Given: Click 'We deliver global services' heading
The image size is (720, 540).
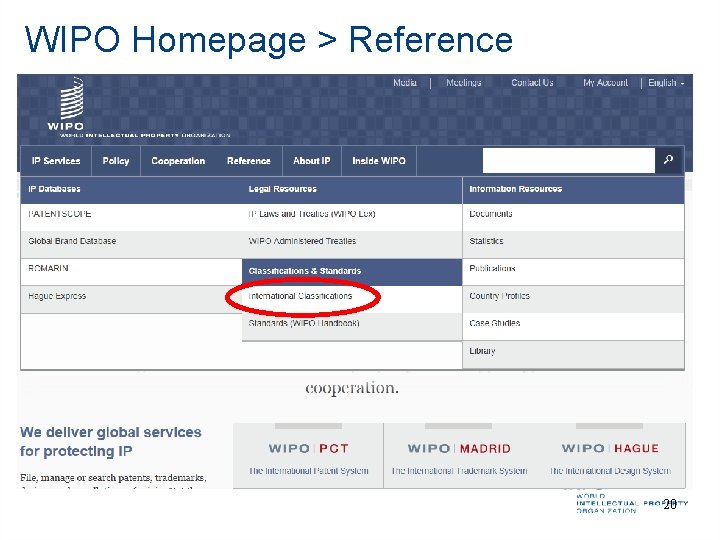Looking at the screenshot, I should [x=111, y=442].
